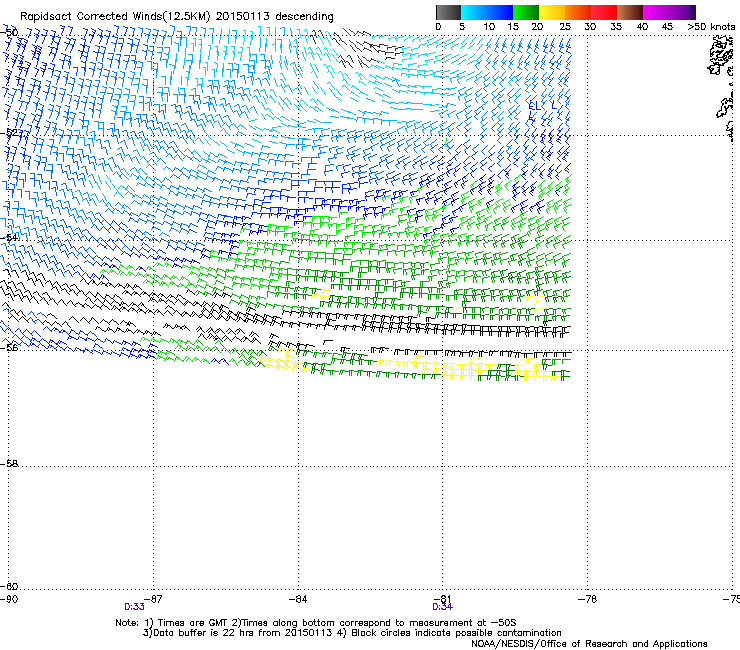Pick the brown 35–40 knot legend band
The width and height of the screenshot is (740, 650).
pyautogui.click(x=630, y=12)
